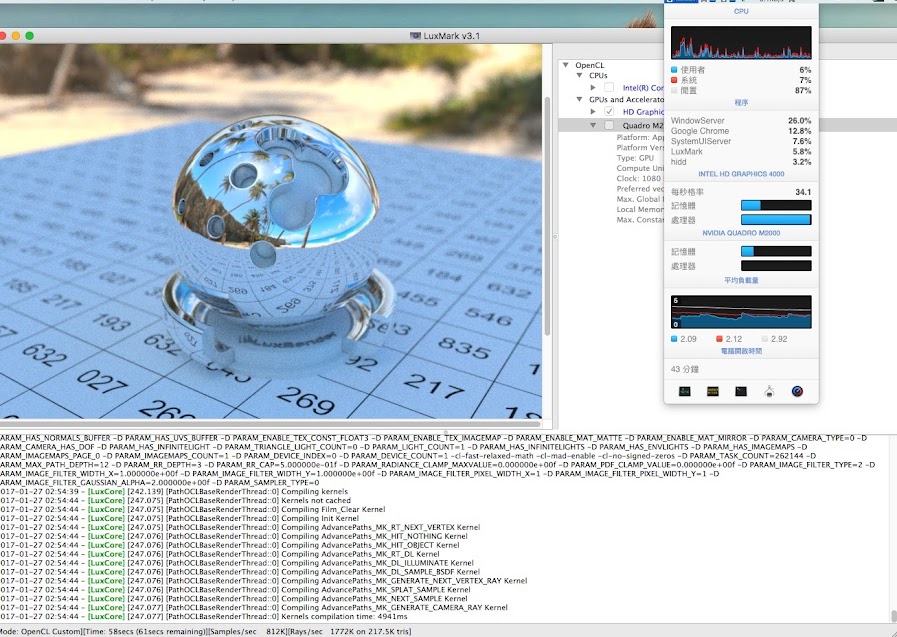Click the NVIDIA QUADRO M2000 section heading
The width and height of the screenshot is (897, 637).
click(741, 233)
